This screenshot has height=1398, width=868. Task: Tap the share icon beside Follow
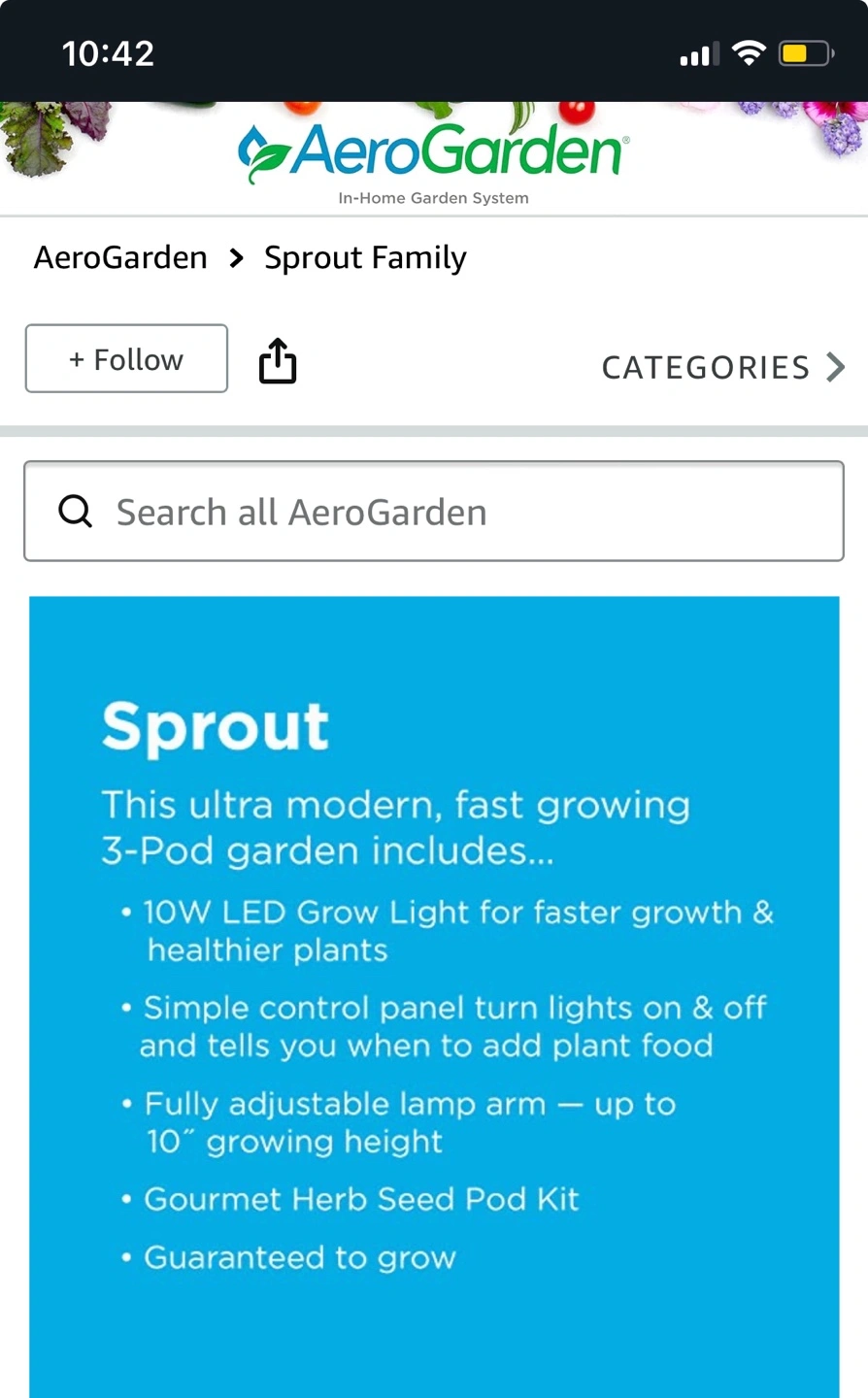coord(278,361)
